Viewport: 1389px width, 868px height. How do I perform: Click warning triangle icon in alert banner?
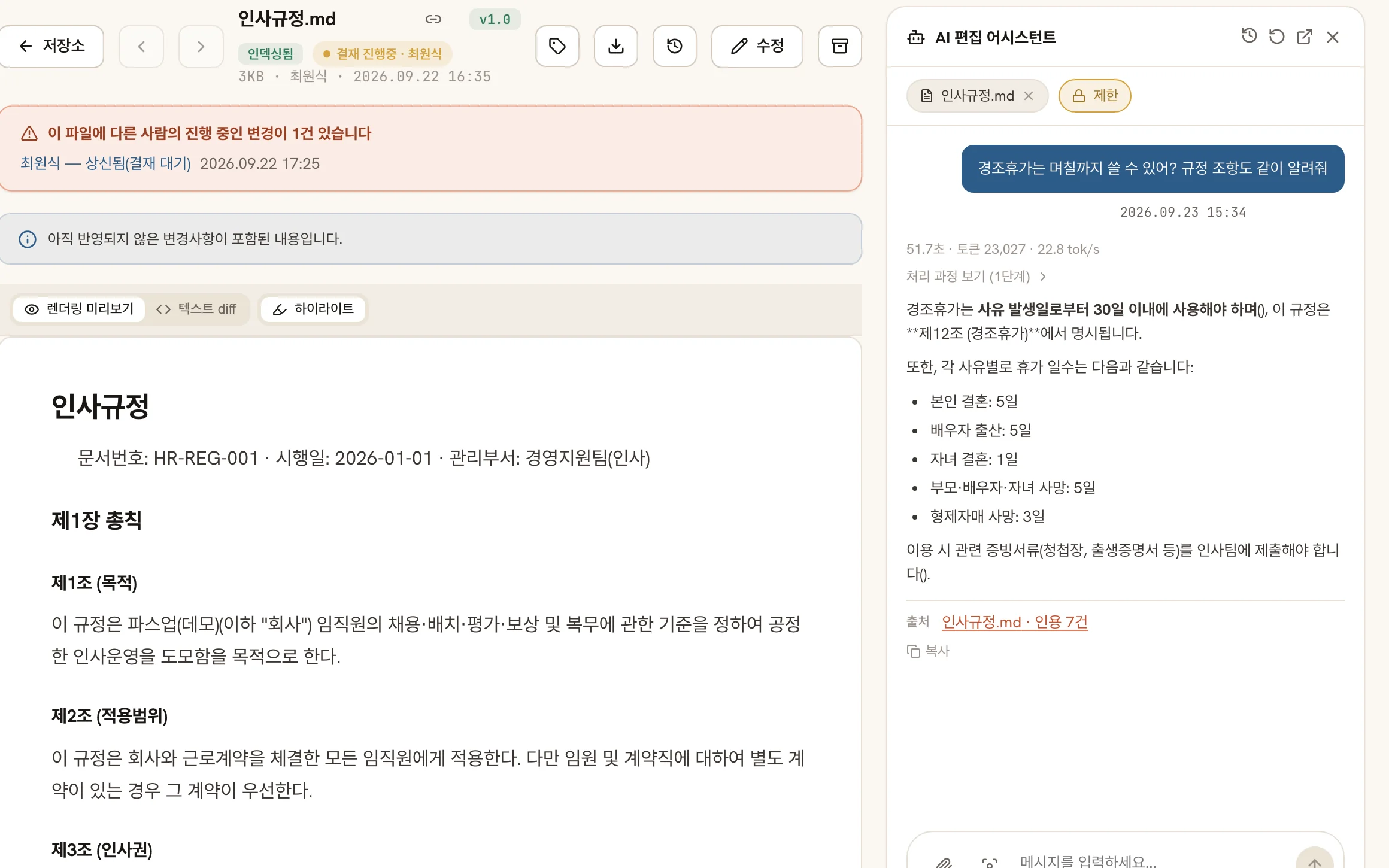pyautogui.click(x=29, y=133)
